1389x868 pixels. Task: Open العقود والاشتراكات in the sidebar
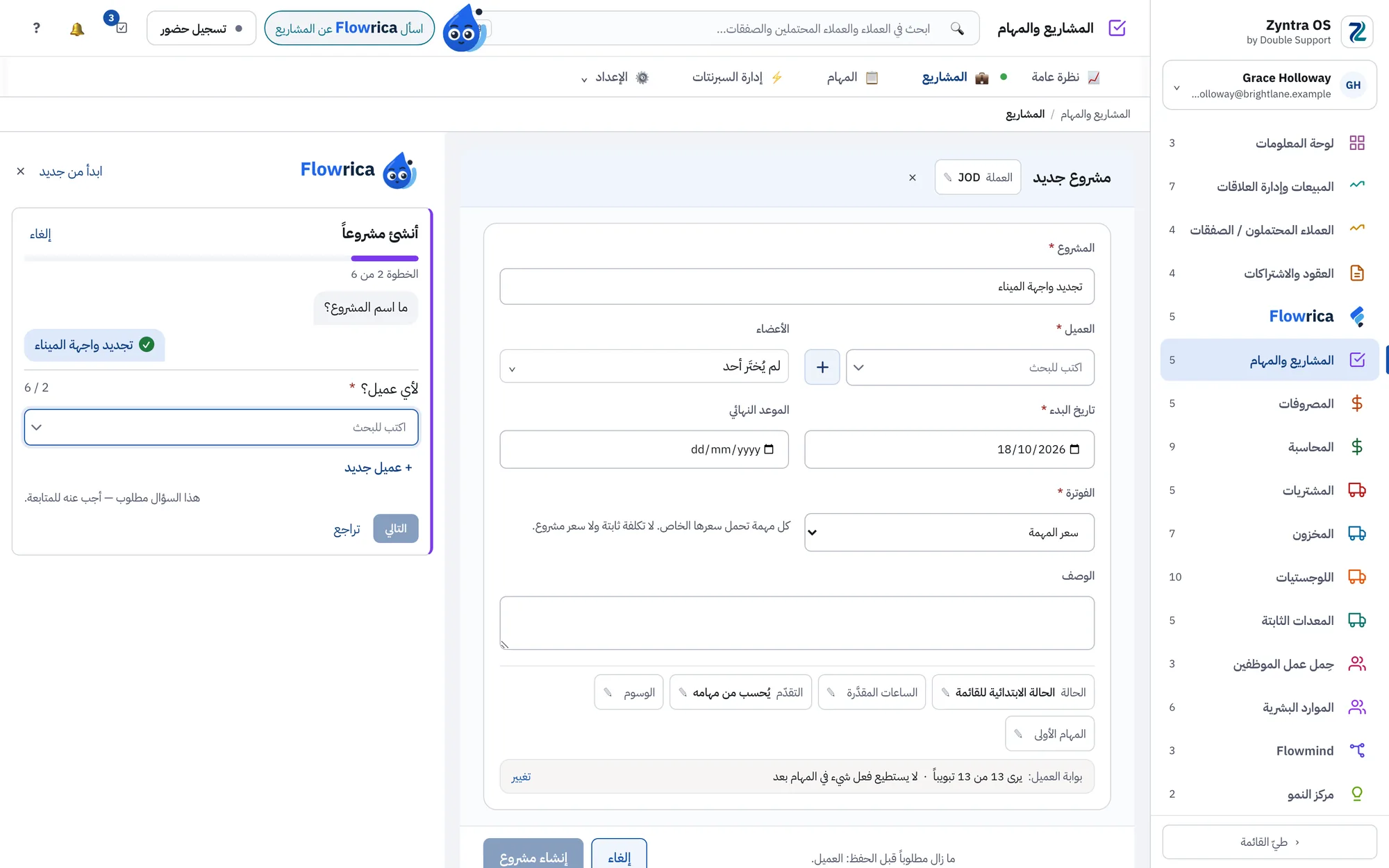pos(1269,273)
